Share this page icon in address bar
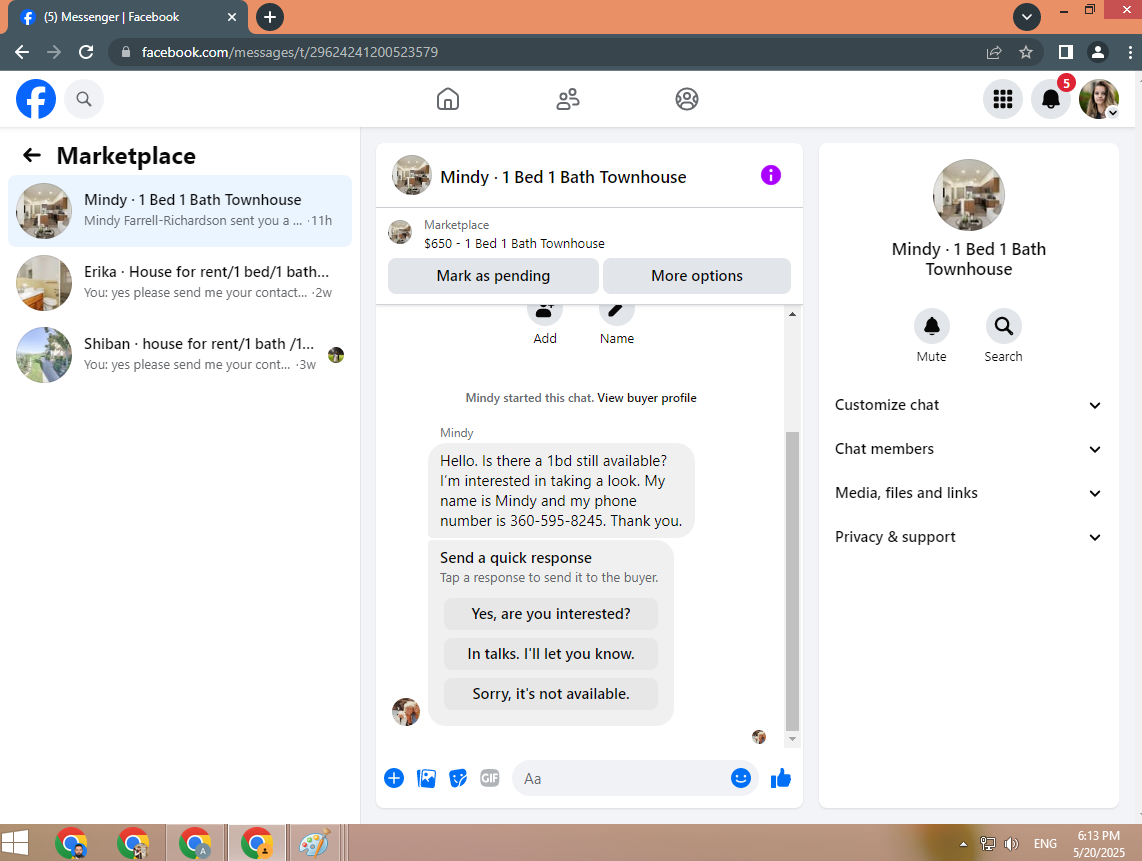This screenshot has width=1142, height=861. point(994,52)
